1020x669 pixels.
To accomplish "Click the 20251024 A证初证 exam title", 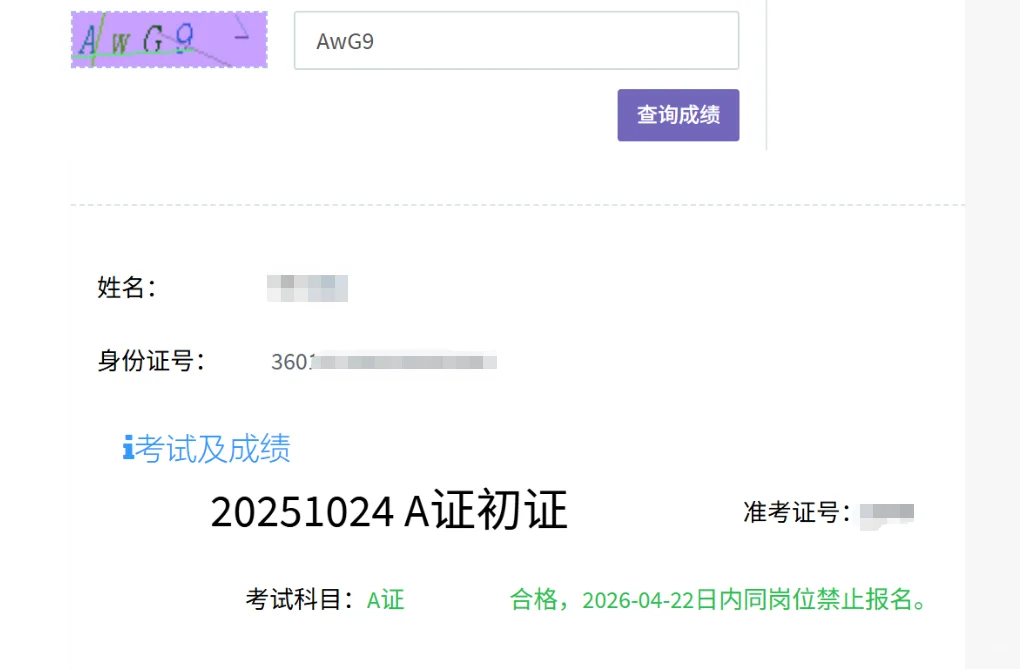I will [390, 512].
